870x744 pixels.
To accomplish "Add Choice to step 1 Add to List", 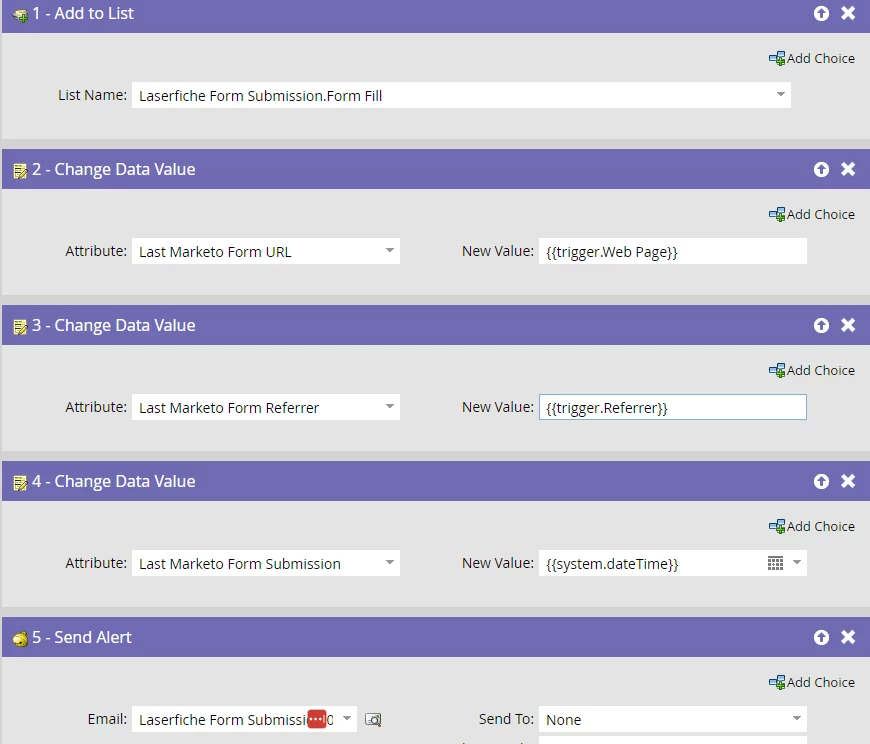I will tap(812, 58).
